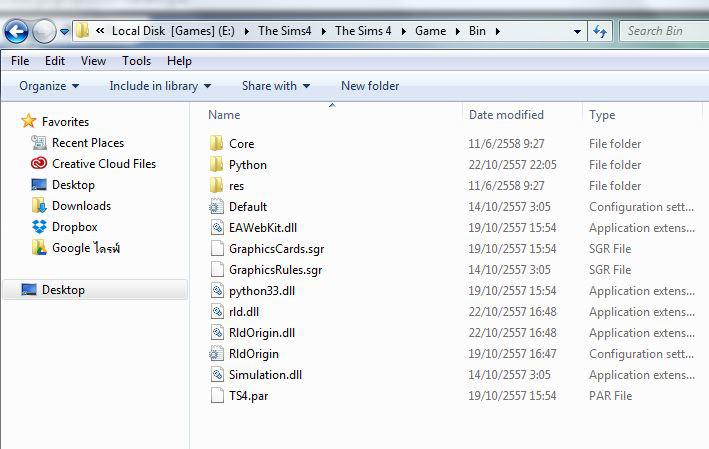Image resolution: width=709 pixels, height=449 pixels.
Task: Open the Organize dropdown
Action: tap(49, 86)
